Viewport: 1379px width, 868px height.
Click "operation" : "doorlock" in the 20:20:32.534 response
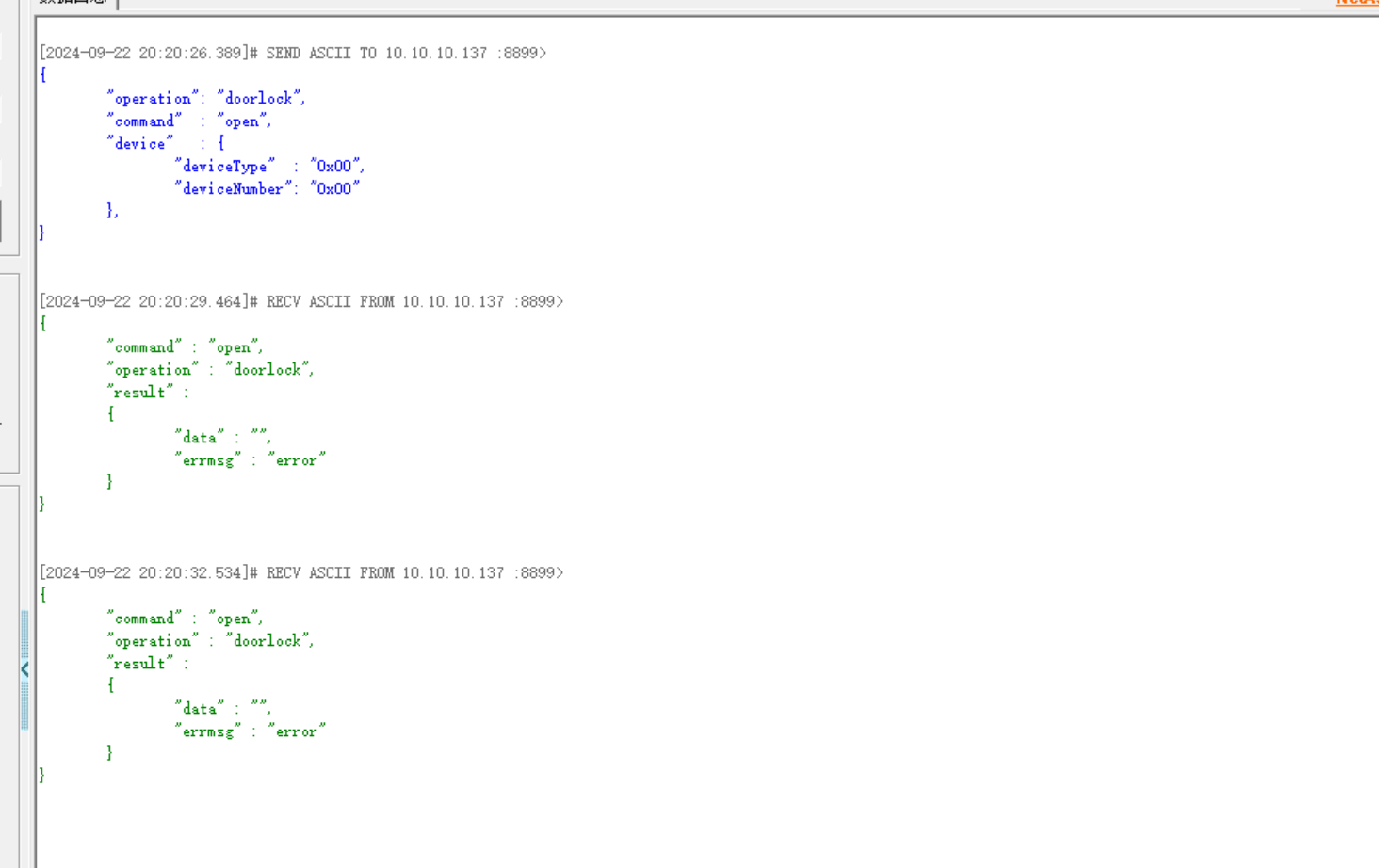[210, 641]
